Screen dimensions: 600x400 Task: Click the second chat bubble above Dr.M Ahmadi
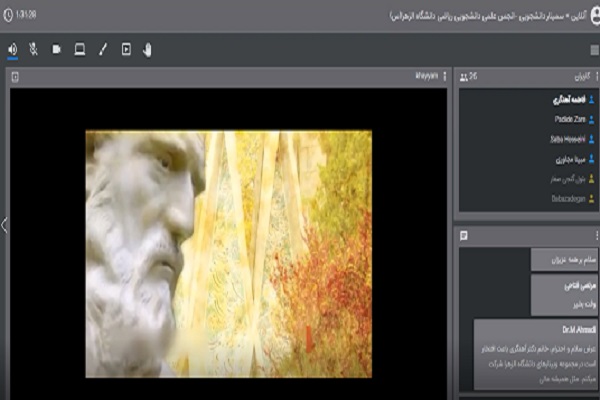coord(564,295)
